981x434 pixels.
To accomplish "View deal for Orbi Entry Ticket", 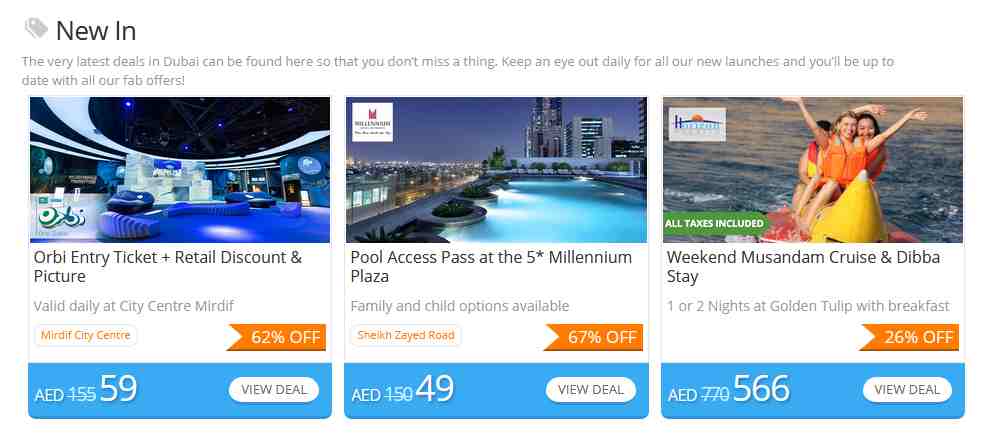I will 274,390.
